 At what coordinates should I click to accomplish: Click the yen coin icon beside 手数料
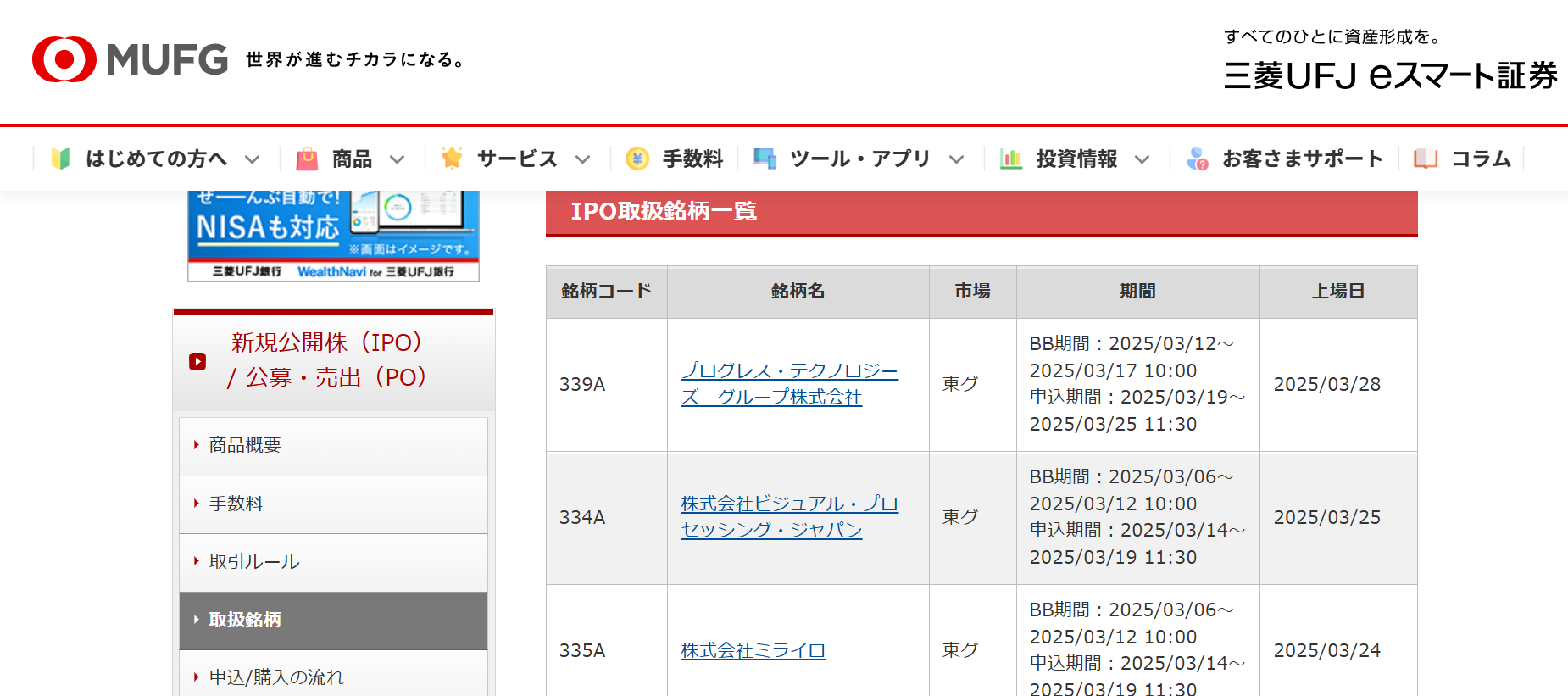(x=637, y=159)
